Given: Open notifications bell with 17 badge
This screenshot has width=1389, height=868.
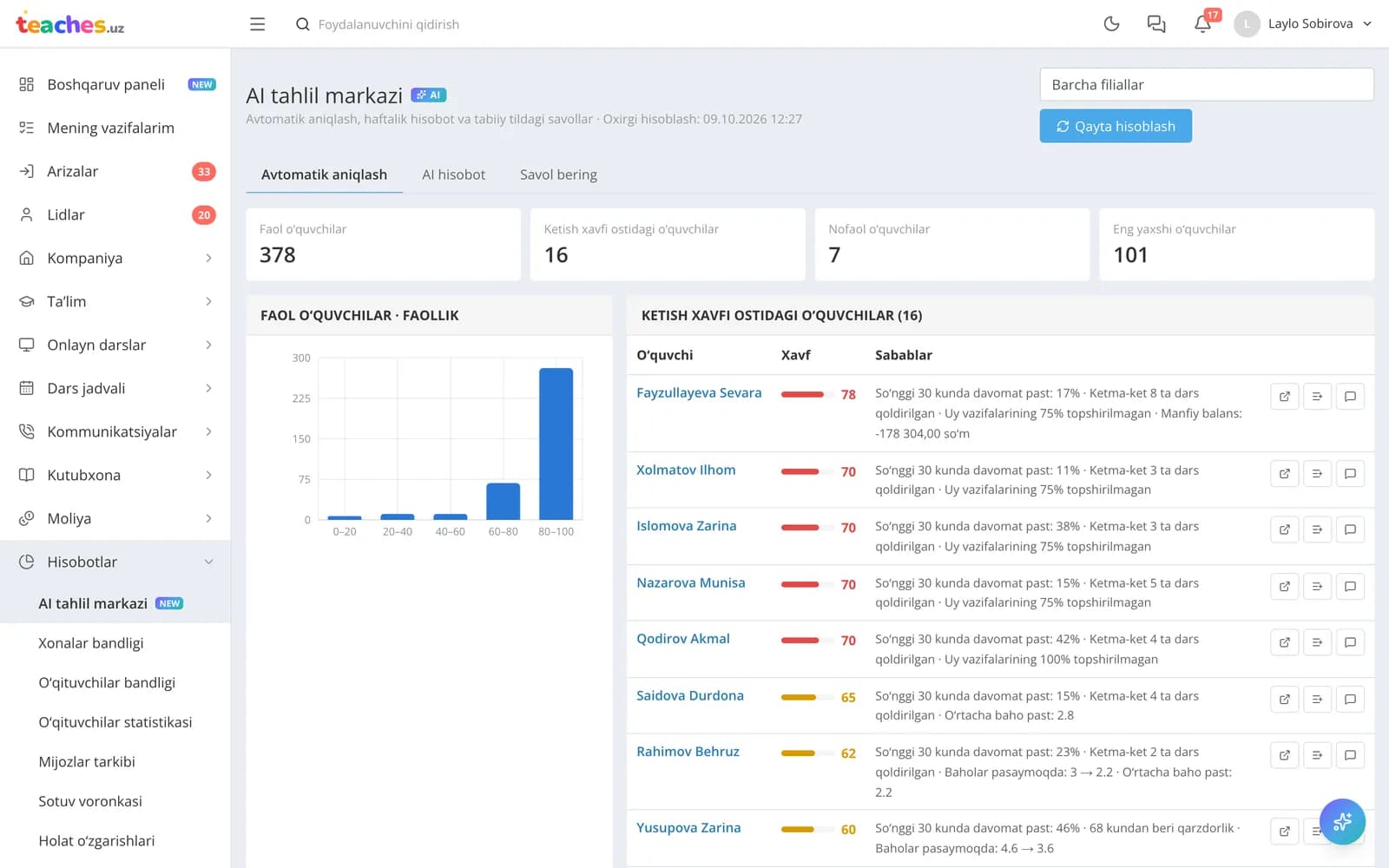Looking at the screenshot, I should click(1203, 23).
